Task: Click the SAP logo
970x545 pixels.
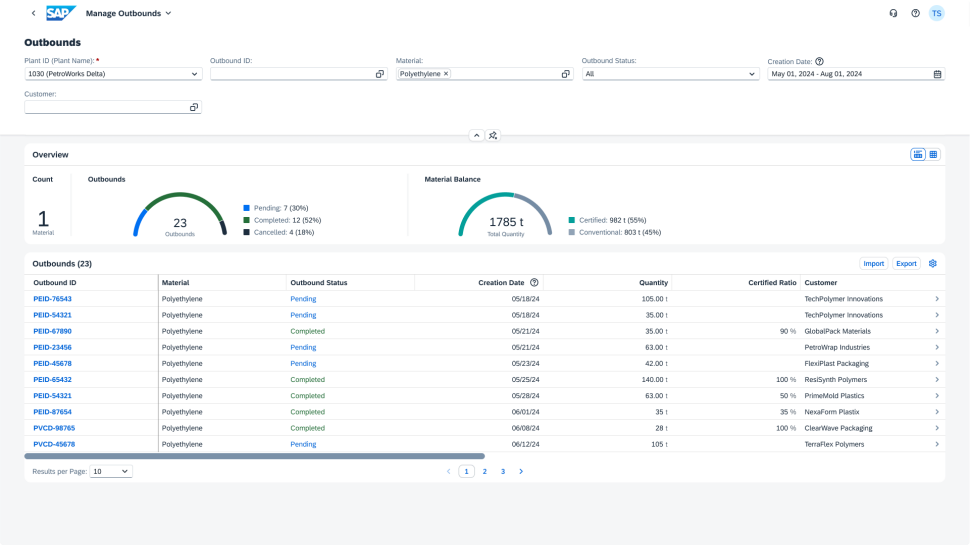Action: tap(61, 13)
